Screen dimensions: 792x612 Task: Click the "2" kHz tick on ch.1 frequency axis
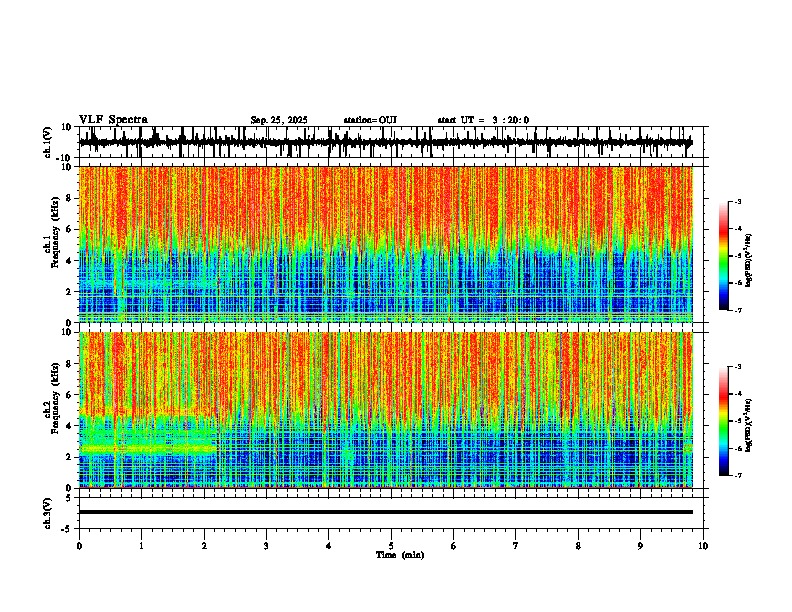(70, 292)
